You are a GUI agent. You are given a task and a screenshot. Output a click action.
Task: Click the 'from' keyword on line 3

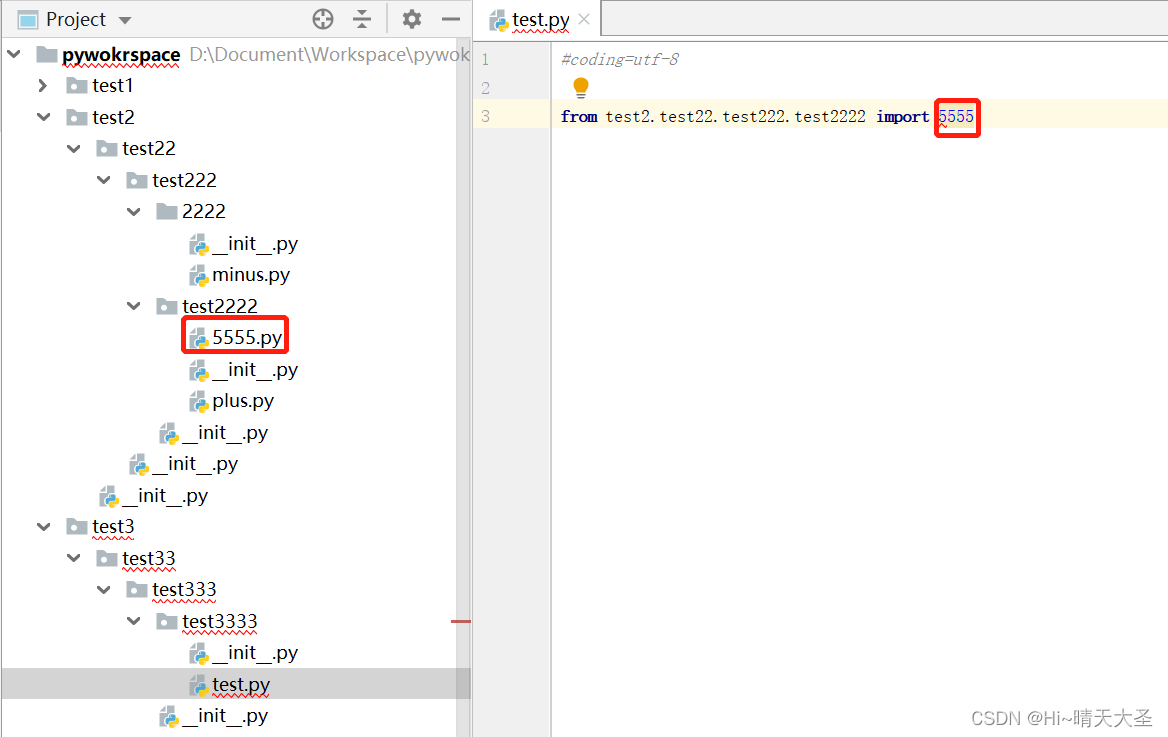[x=579, y=116]
